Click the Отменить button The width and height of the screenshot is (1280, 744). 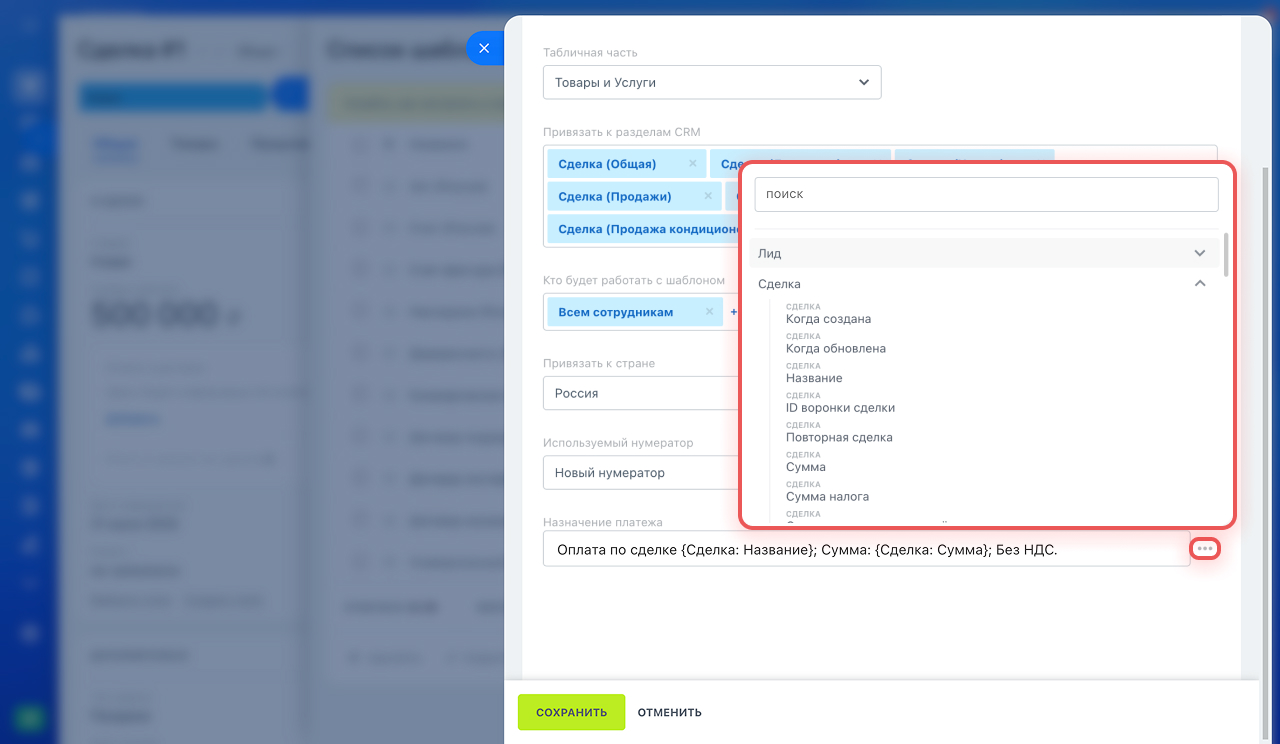click(x=669, y=712)
